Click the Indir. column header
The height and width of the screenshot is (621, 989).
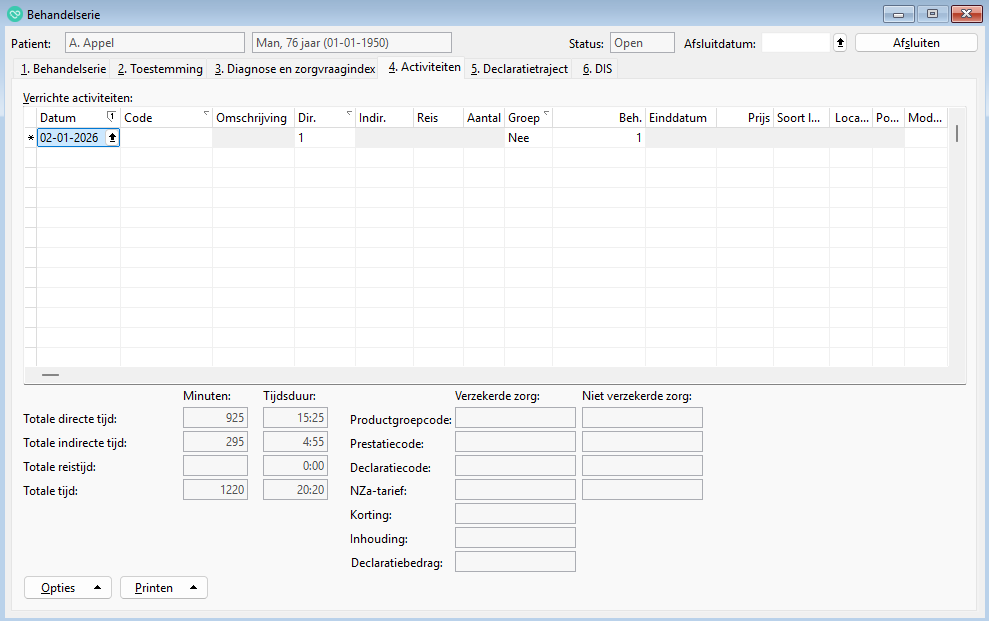pos(384,118)
